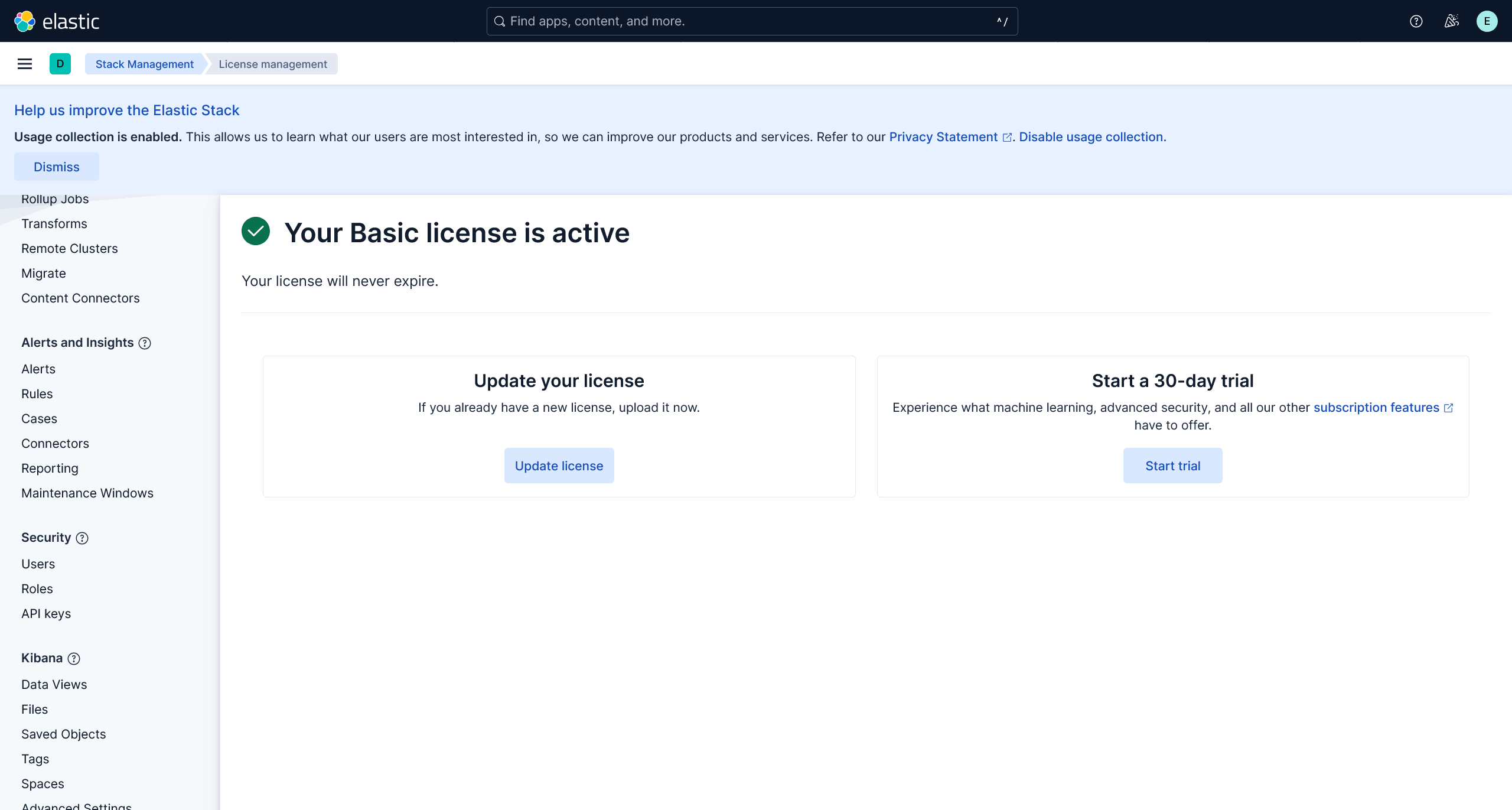Open the Privacy Statement link
This screenshot has height=810, width=1512.
click(943, 136)
